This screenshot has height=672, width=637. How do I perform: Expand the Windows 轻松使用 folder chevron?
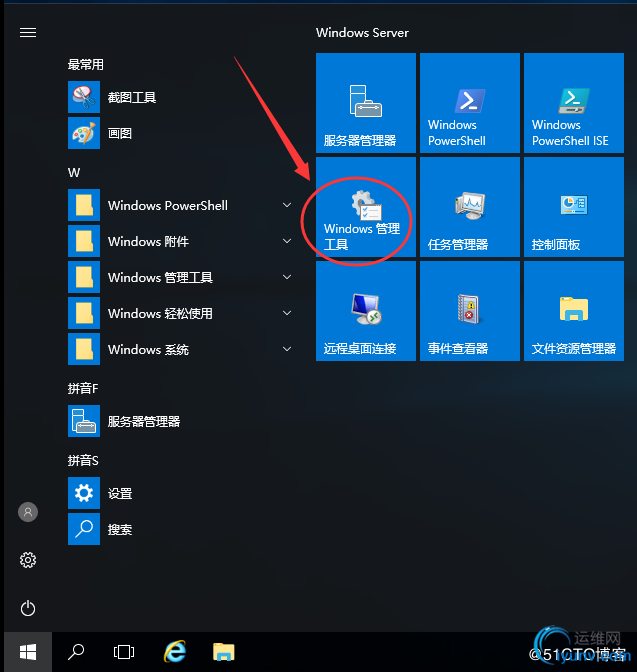287,313
